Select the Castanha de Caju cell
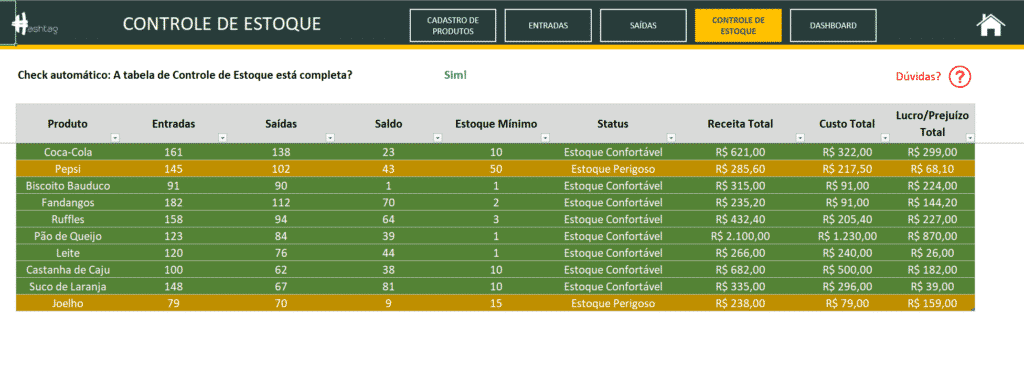Viewport: 1024px width, 376px height. 68,270
